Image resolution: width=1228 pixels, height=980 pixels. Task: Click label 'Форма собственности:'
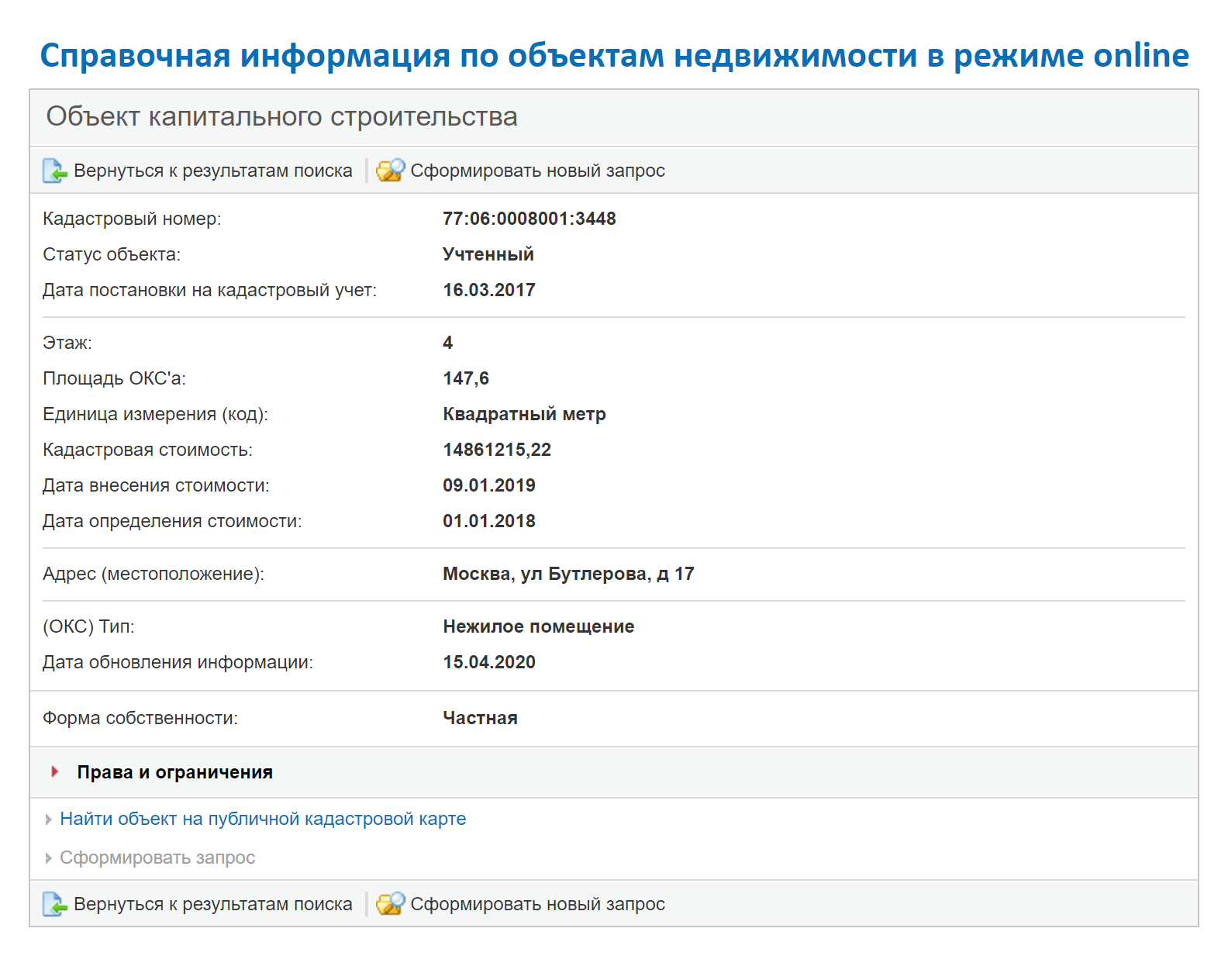pyautogui.click(x=140, y=718)
